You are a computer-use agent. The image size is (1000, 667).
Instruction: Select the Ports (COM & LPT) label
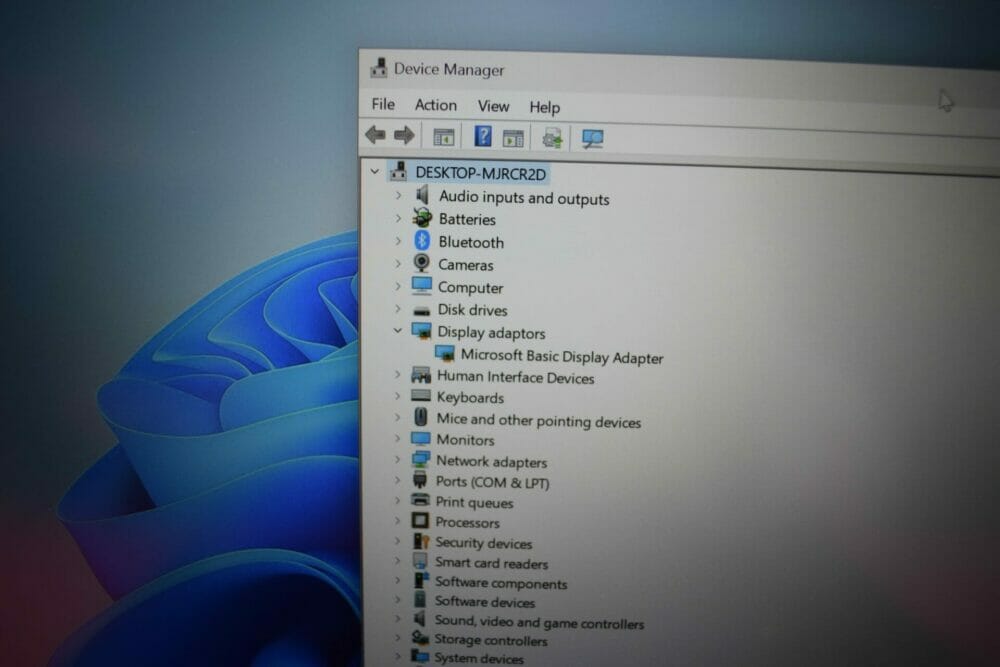click(x=492, y=482)
